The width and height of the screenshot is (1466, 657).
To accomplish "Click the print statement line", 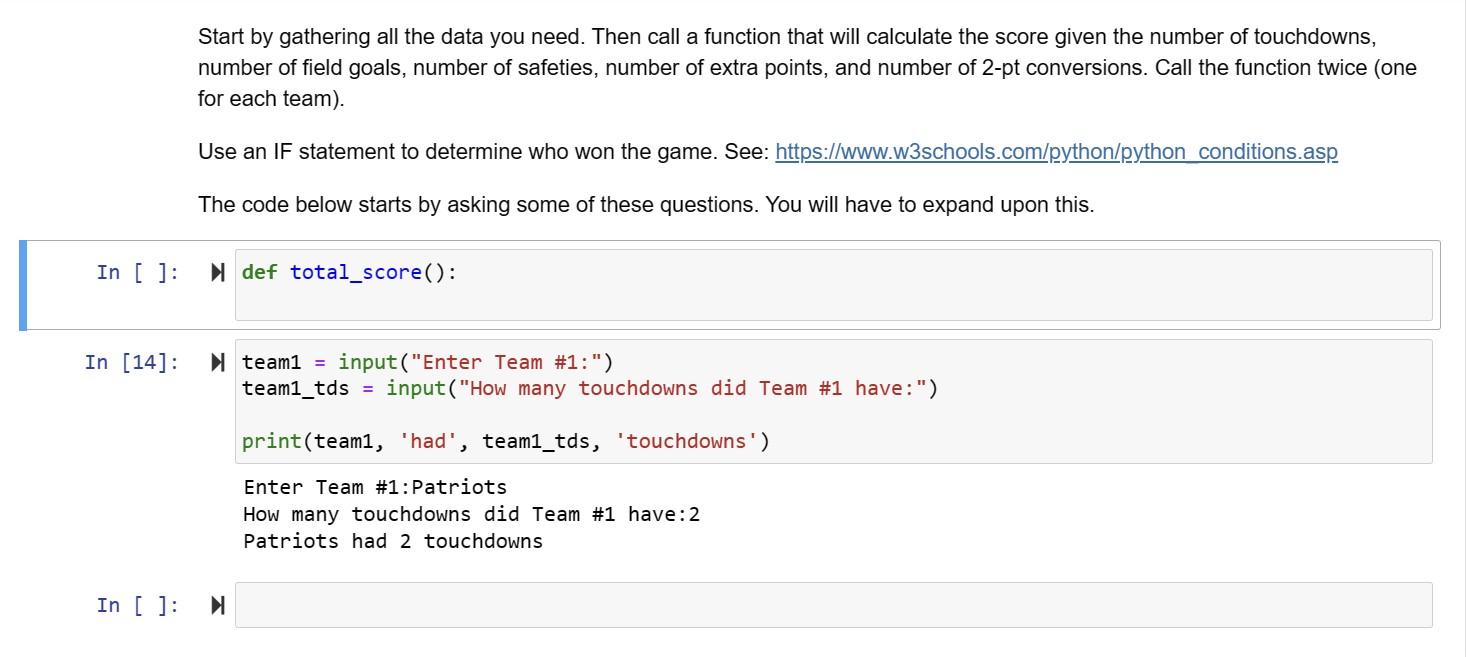I will pos(505,440).
